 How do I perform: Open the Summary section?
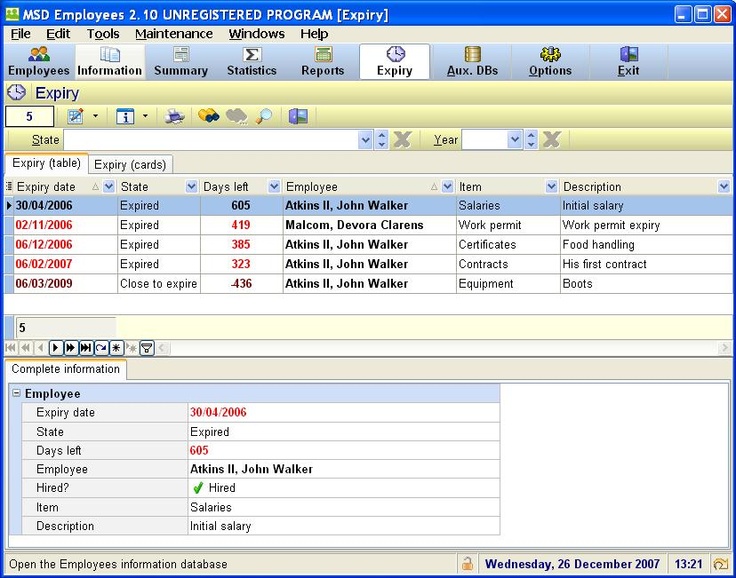click(x=181, y=62)
